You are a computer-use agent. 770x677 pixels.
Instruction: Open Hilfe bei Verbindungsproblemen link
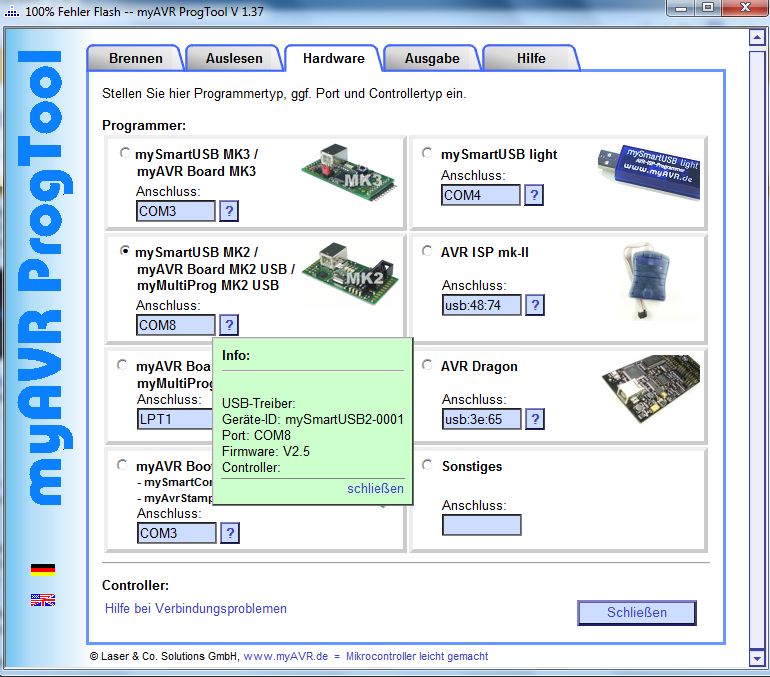click(x=195, y=608)
